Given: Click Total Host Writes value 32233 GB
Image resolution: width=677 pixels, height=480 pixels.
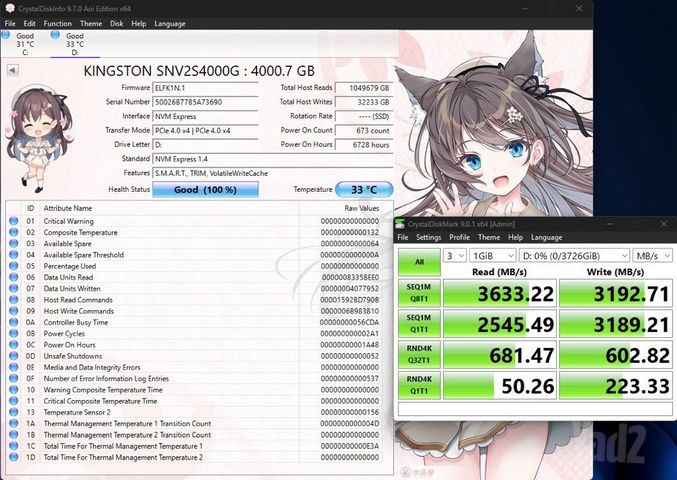Looking at the screenshot, I should [364, 102].
